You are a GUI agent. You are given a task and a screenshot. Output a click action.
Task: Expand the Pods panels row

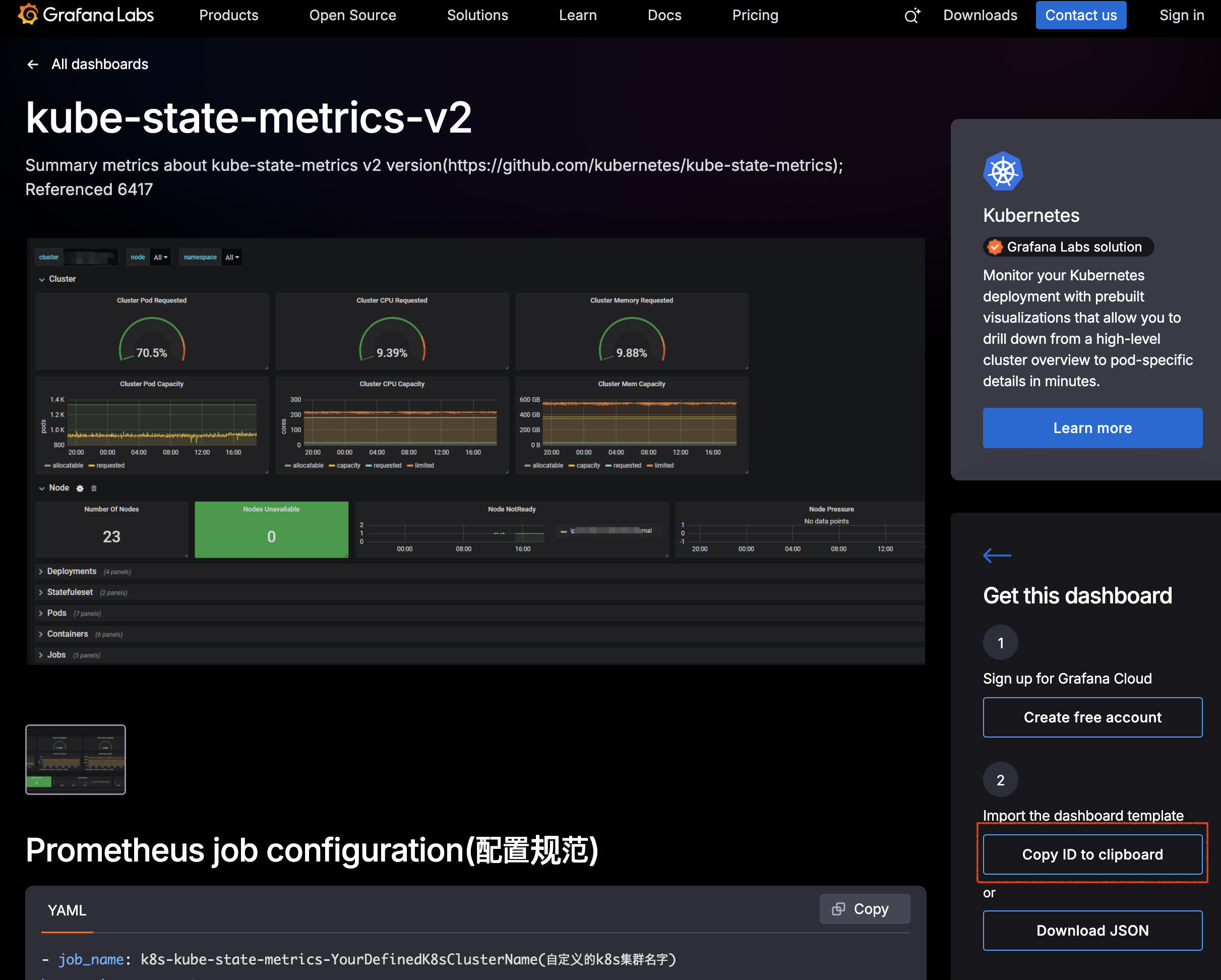56,613
